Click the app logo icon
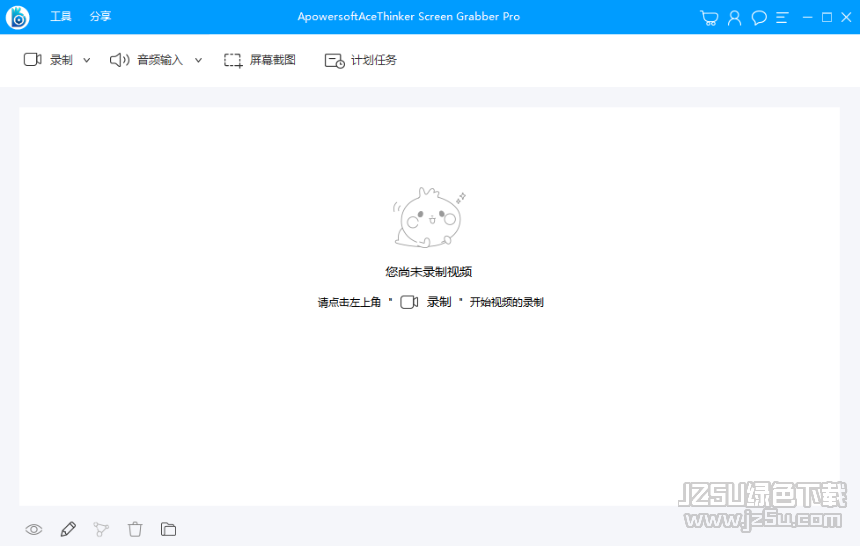The image size is (860, 546). pos(18,18)
